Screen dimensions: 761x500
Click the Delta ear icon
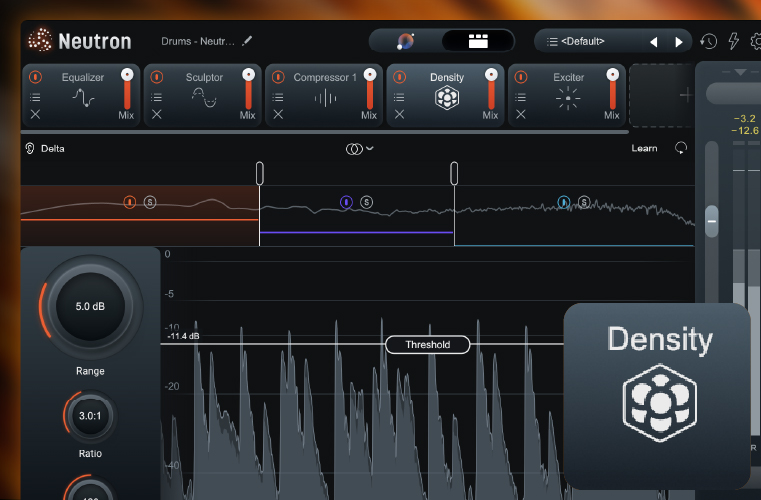click(x=30, y=148)
